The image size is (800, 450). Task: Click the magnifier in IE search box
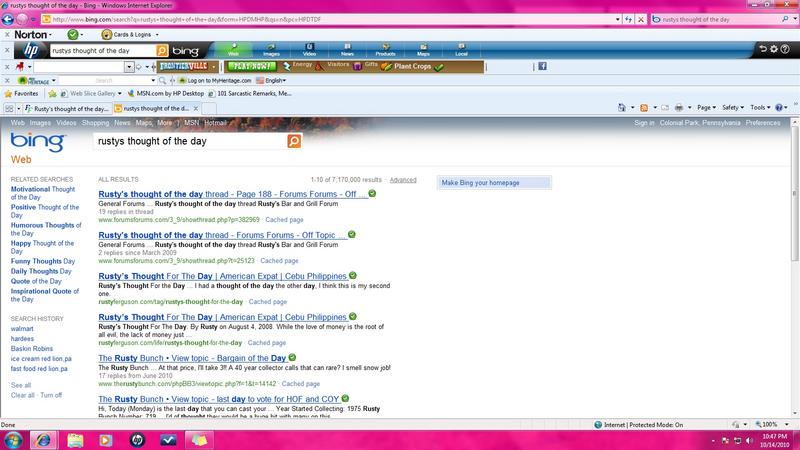click(785, 19)
